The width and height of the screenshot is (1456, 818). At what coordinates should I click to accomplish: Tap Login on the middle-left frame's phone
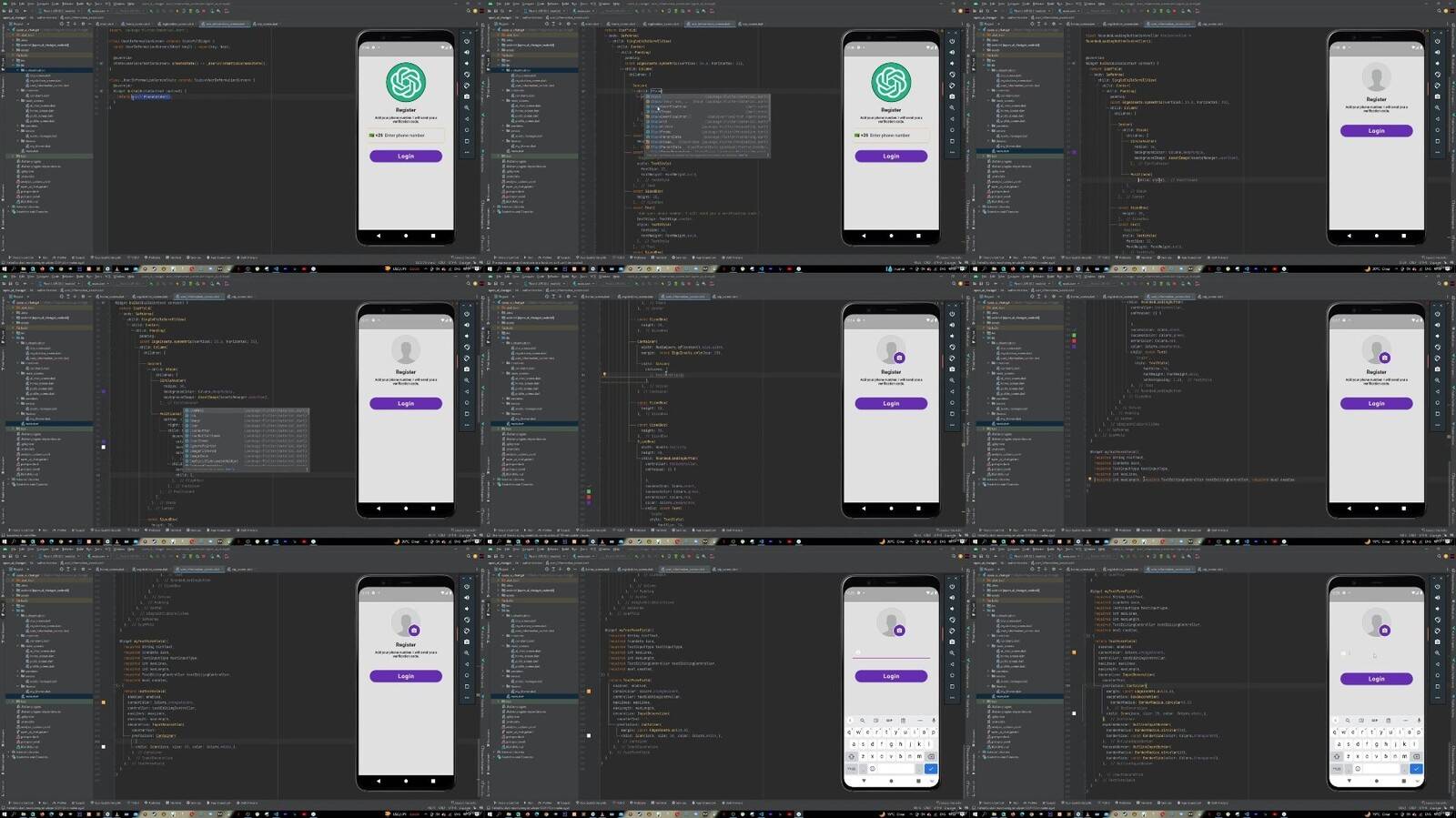coord(406,403)
